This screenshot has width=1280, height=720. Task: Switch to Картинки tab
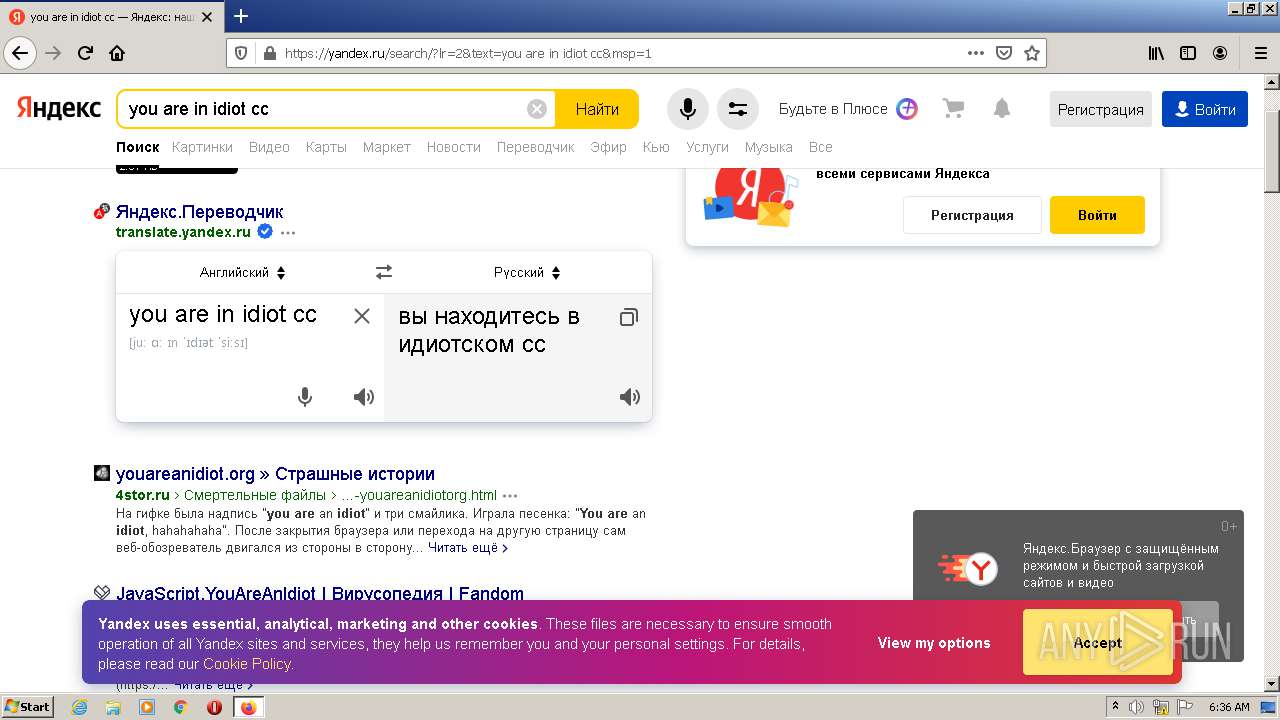(x=202, y=147)
